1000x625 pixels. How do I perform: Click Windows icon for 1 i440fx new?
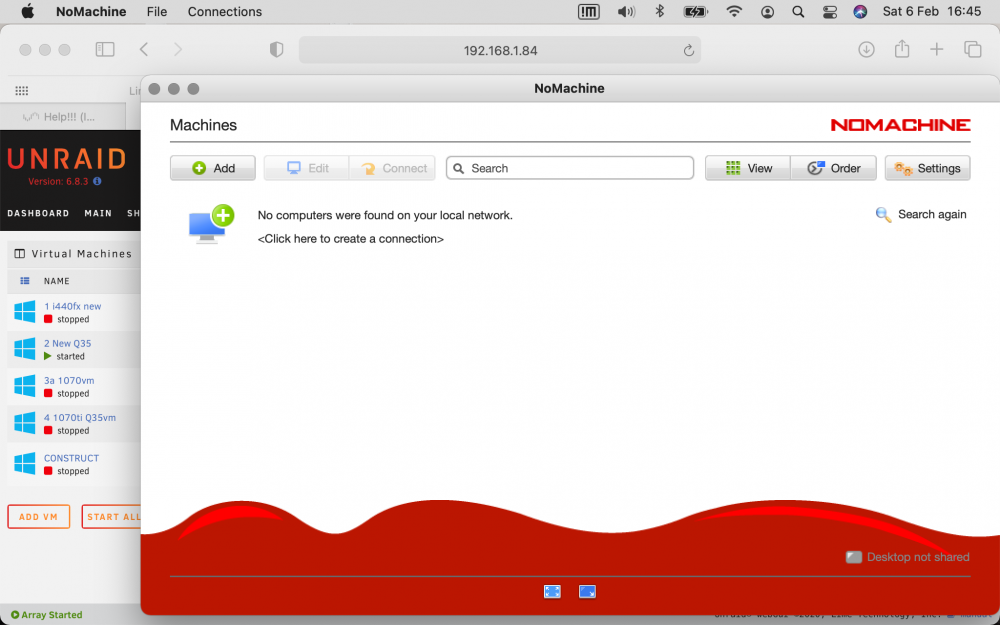pos(25,312)
